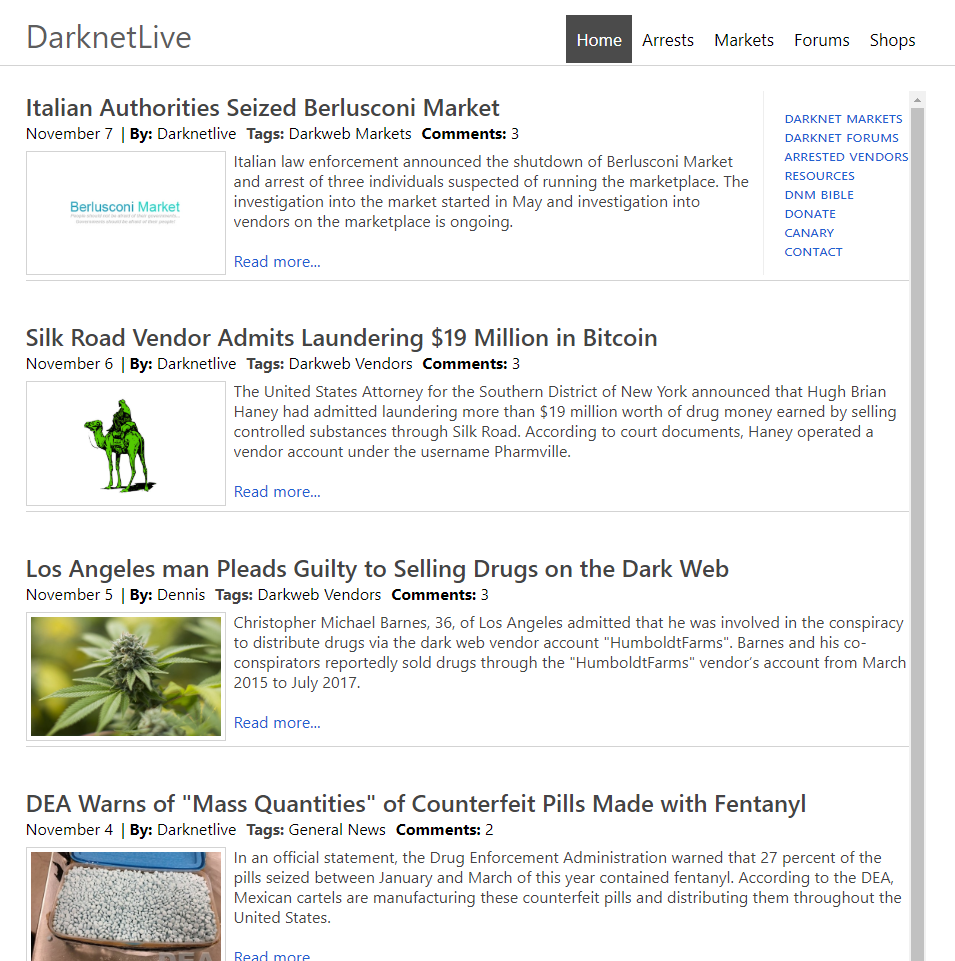Select the Home nav tab
Viewport: 955px width, 961px height.
[x=599, y=39]
